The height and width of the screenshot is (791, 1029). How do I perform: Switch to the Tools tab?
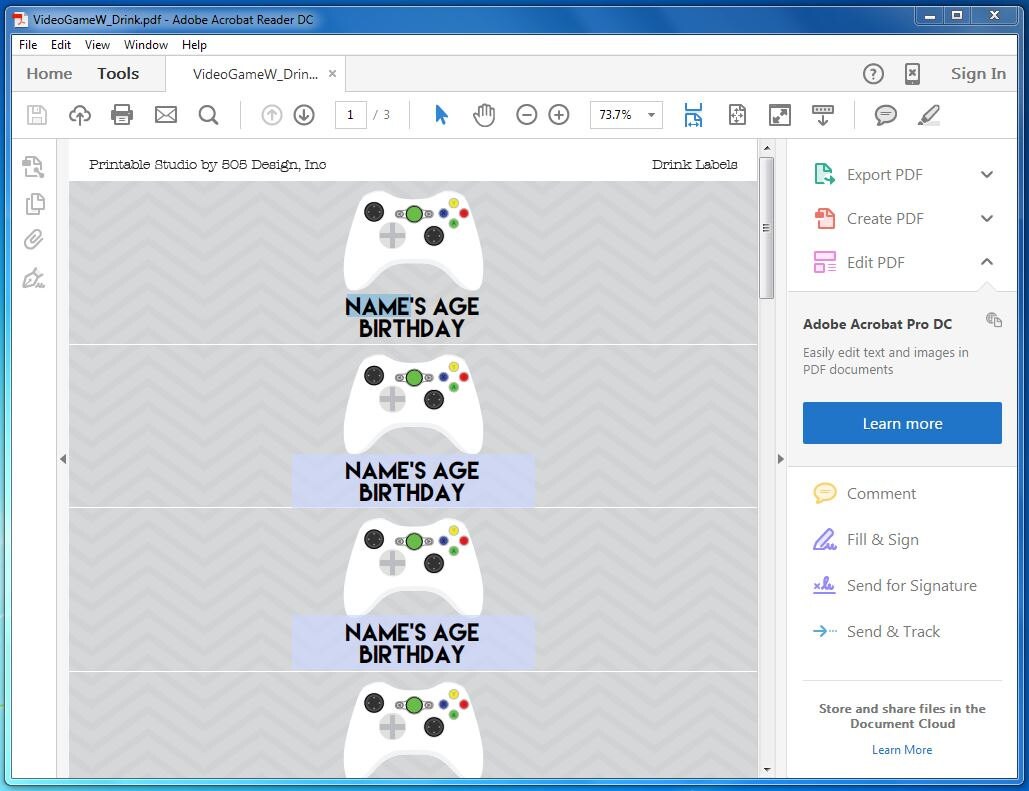[x=118, y=74]
